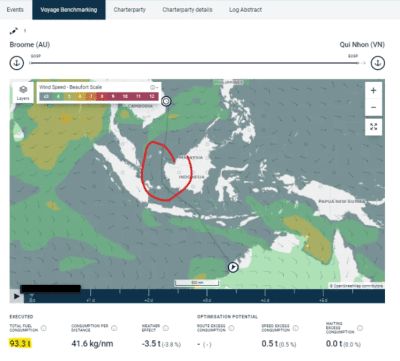Click the OpenStreetMap contributors link
This screenshot has height=361, width=400.
pos(356,286)
